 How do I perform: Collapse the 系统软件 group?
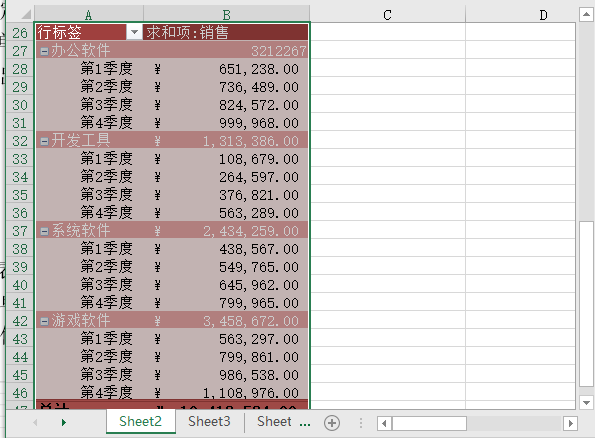point(44,232)
